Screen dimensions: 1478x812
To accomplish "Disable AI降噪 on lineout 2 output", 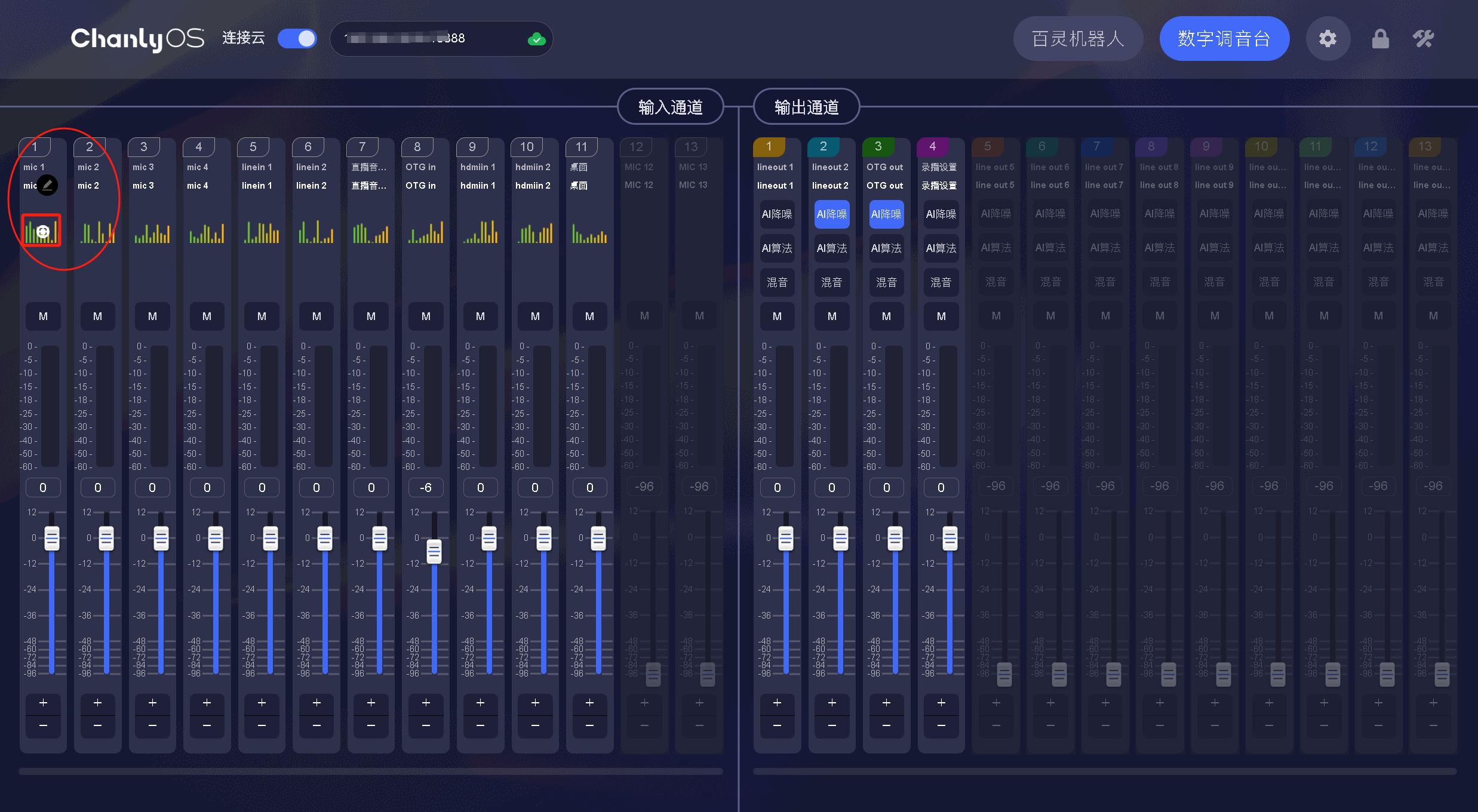I will pyautogui.click(x=831, y=214).
